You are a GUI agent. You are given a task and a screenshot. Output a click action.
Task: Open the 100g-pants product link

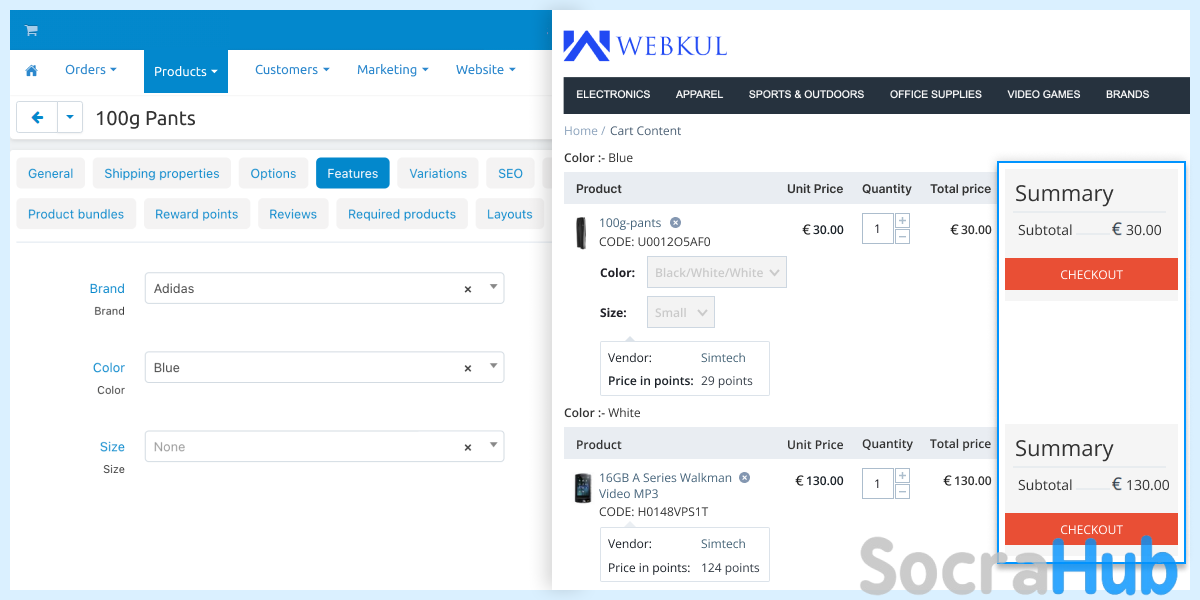tap(630, 223)
